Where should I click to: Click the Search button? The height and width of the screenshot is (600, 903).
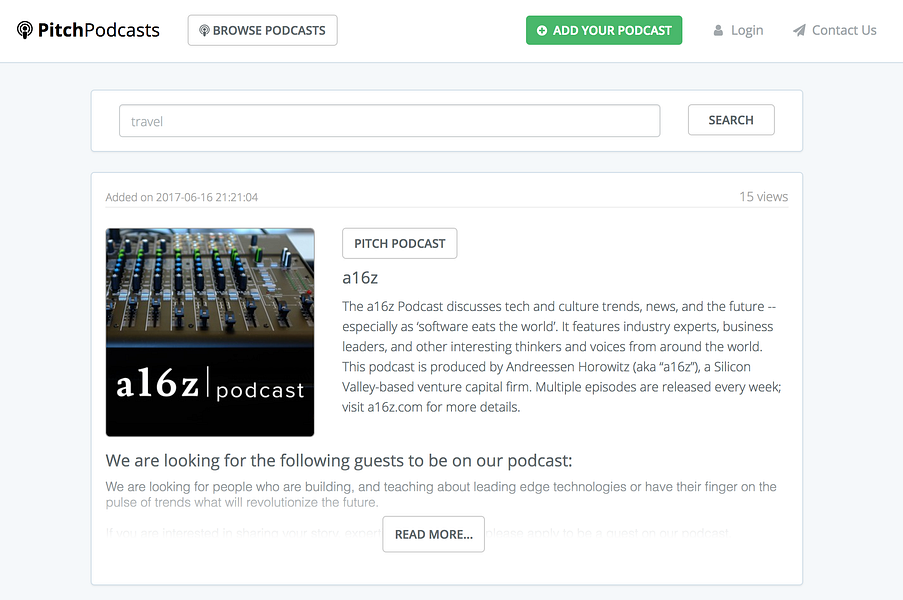click(731, 120)
